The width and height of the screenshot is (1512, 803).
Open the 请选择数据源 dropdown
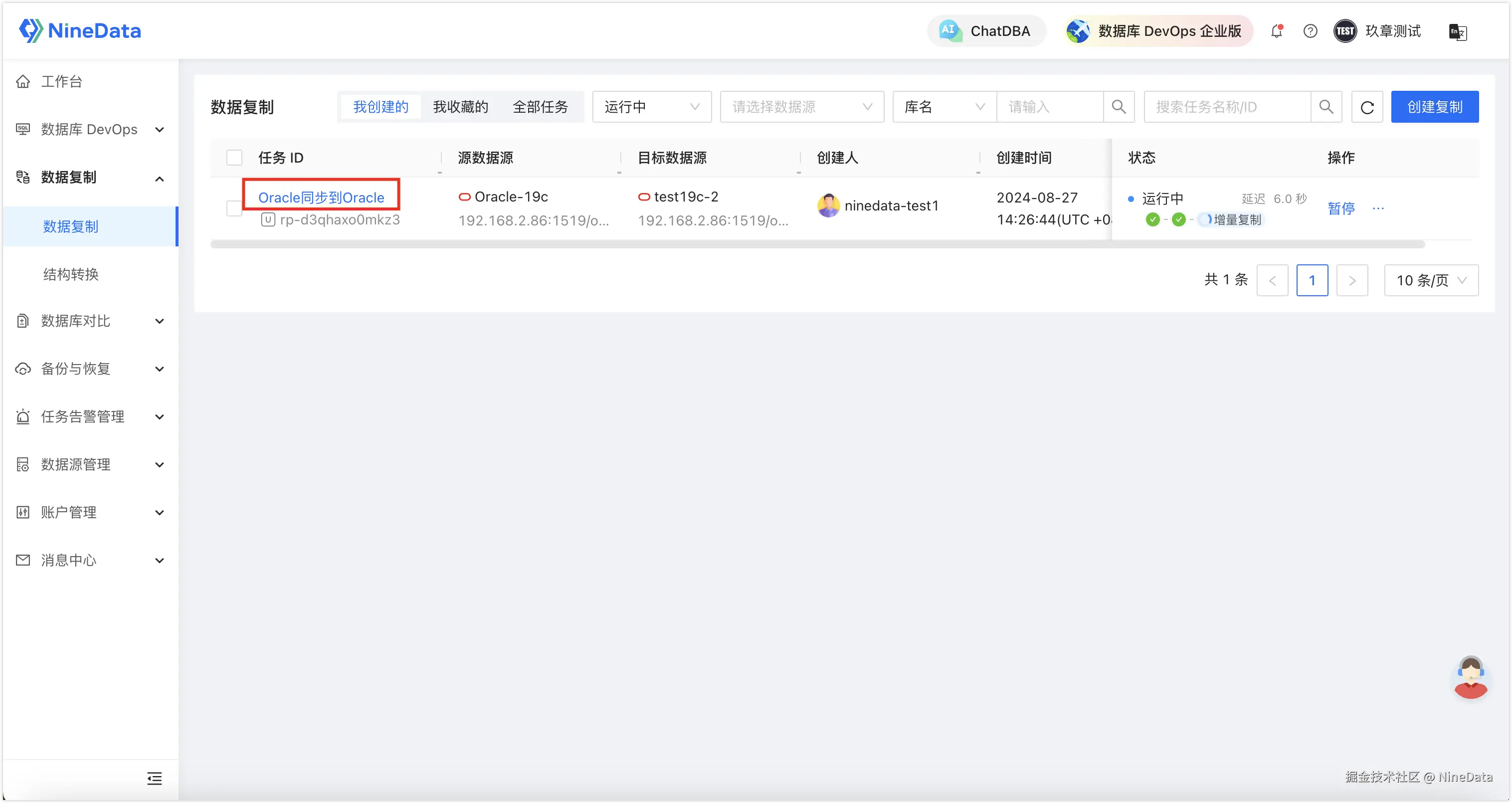pyautogui.click(x=801, y=107)
